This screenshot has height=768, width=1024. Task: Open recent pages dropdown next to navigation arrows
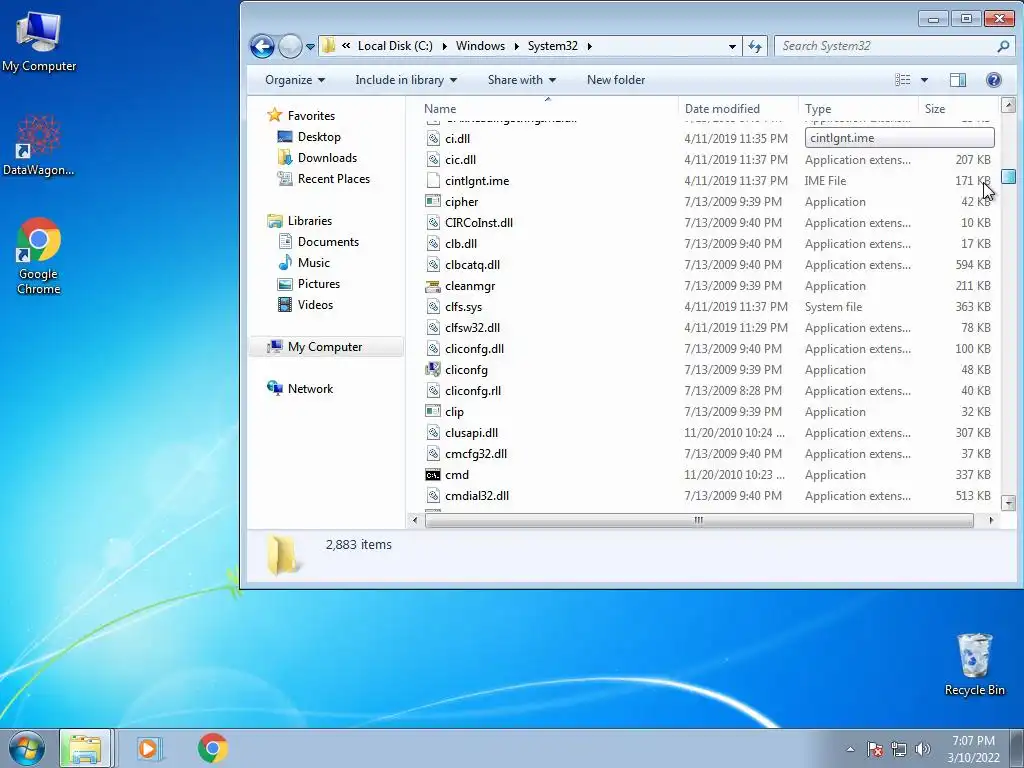310,46
